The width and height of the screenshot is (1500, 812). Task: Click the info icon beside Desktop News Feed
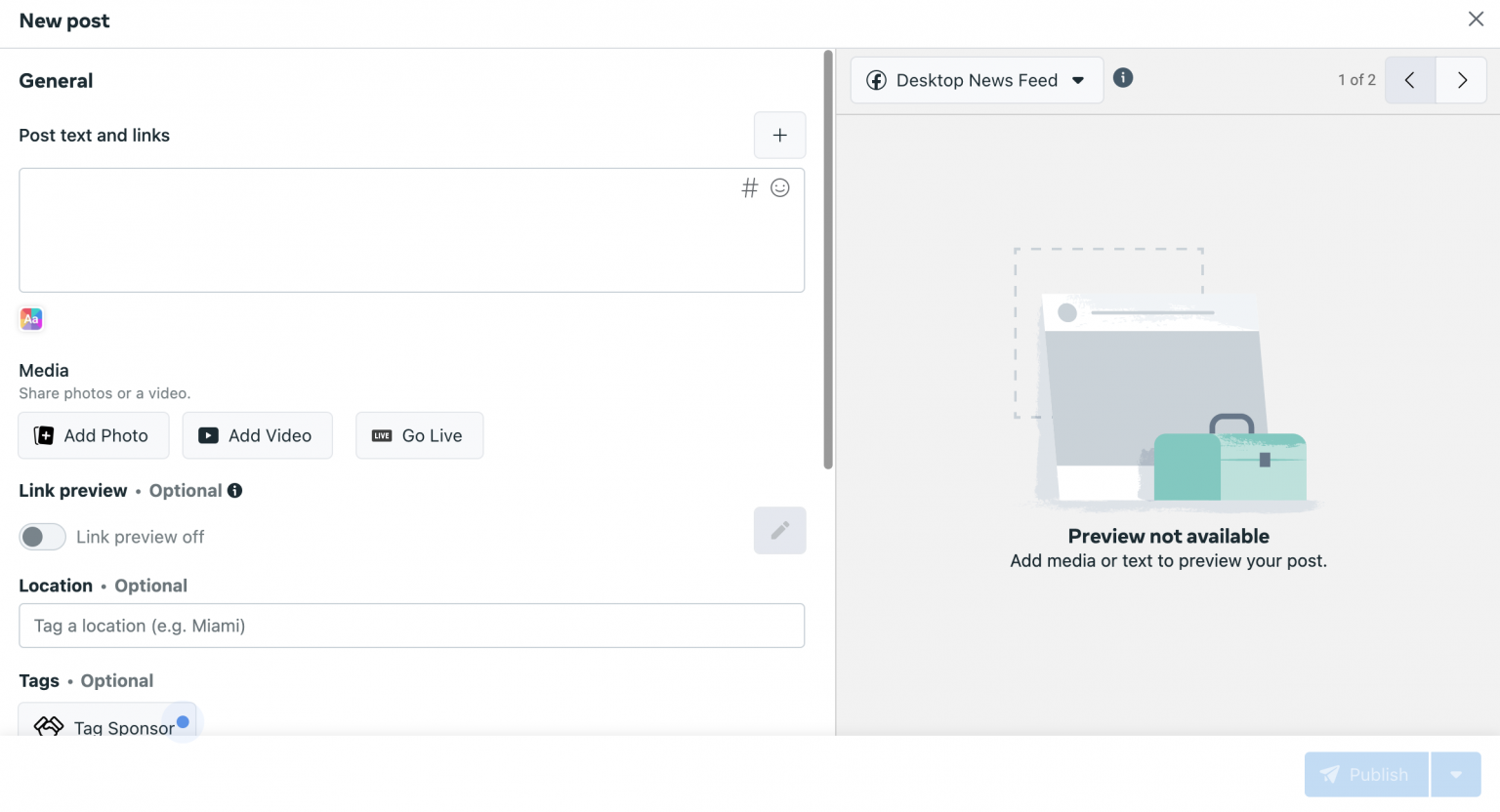pyautogui.click(x=1122, y=78)
